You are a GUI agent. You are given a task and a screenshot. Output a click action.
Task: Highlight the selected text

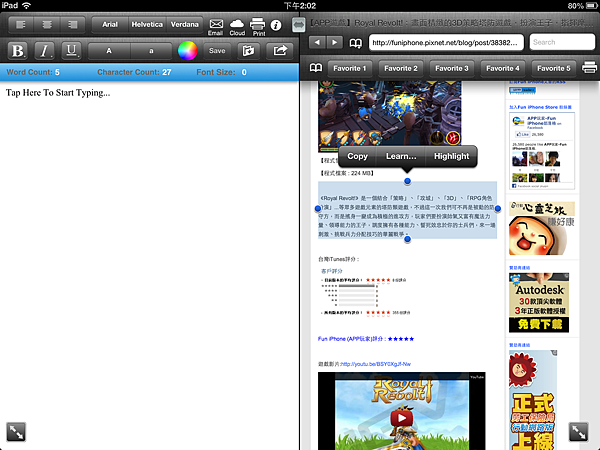[452, 156]
